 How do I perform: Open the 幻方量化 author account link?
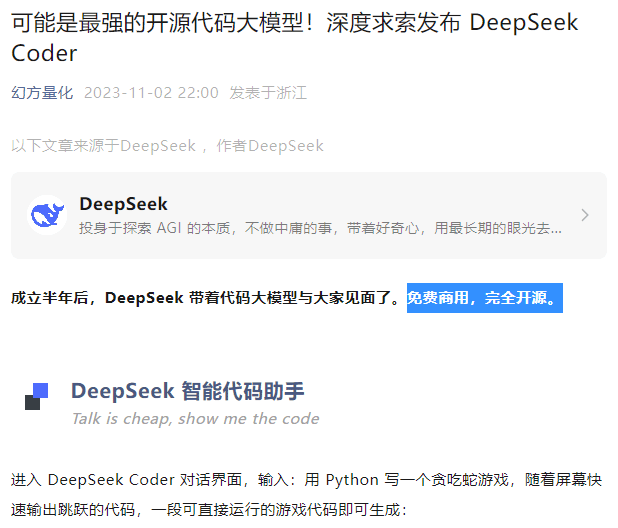(42, 93)
